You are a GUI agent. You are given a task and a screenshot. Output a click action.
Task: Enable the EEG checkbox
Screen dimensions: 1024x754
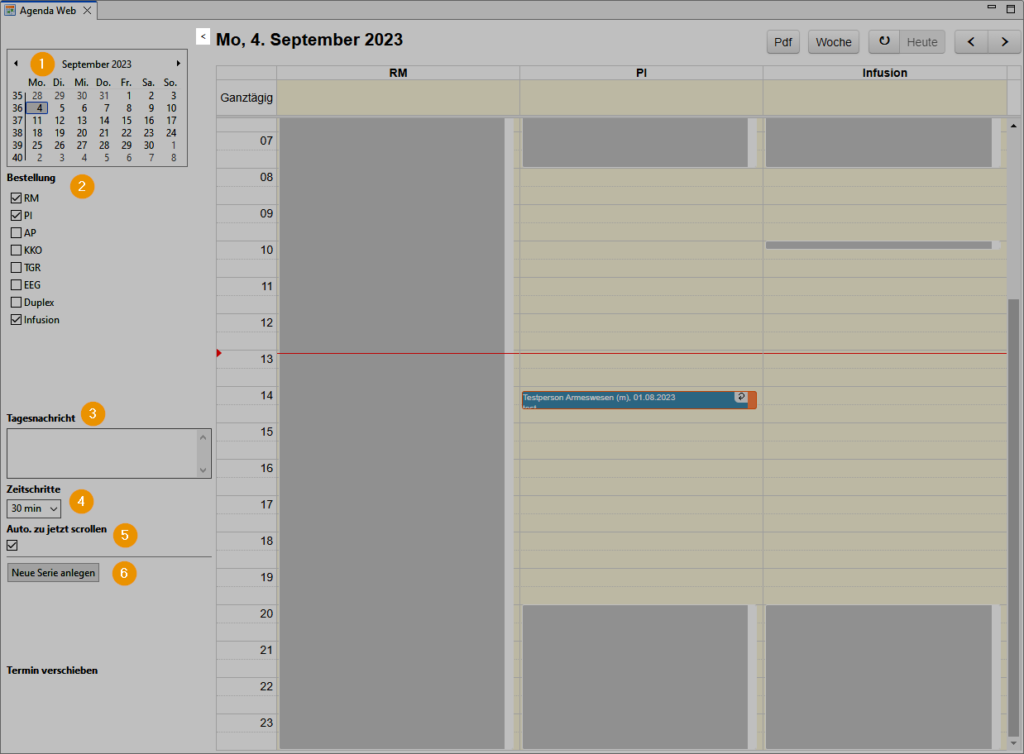16,285
